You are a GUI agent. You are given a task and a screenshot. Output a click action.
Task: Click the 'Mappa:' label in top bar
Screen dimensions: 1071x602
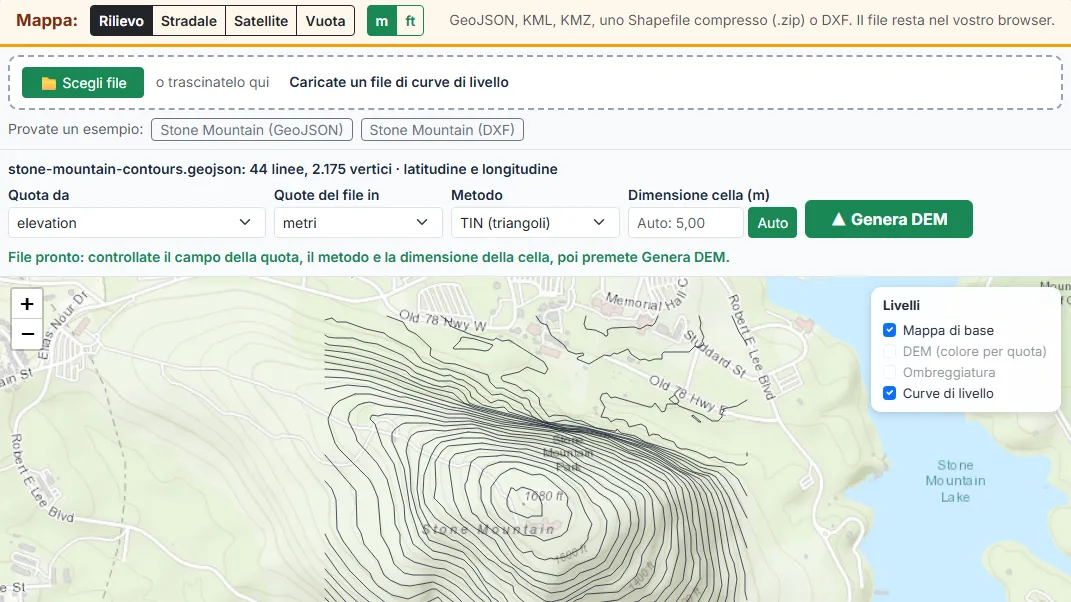pos(47,20)
